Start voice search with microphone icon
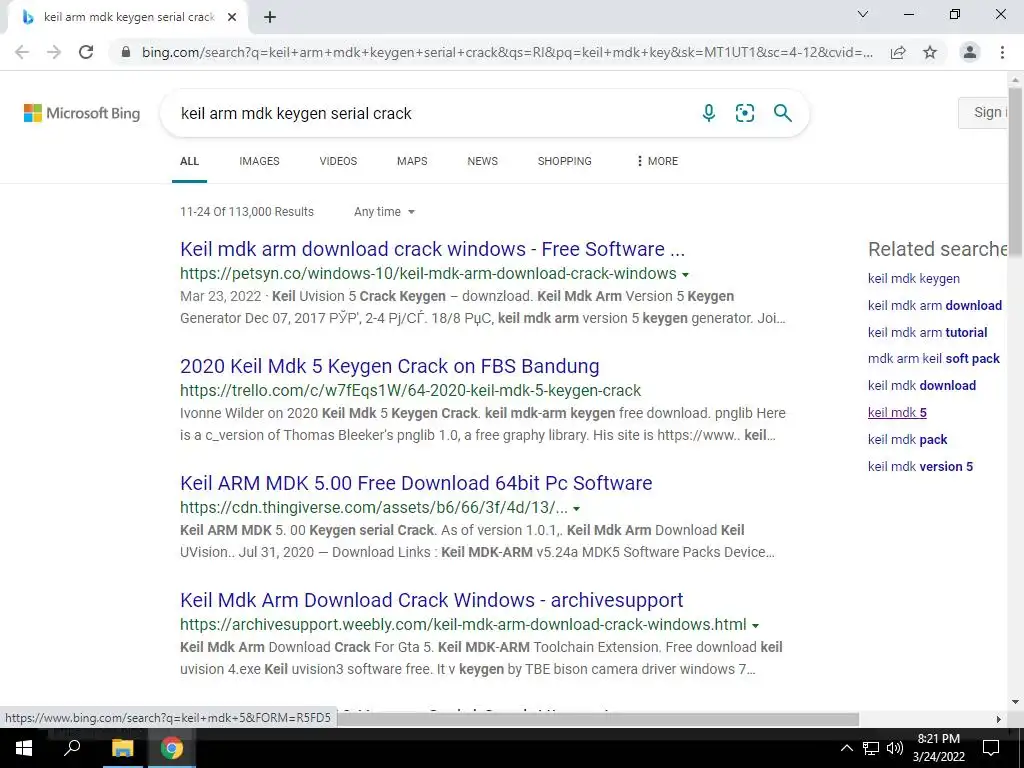This screenshot has width=1024, height=768. [709, 113]
